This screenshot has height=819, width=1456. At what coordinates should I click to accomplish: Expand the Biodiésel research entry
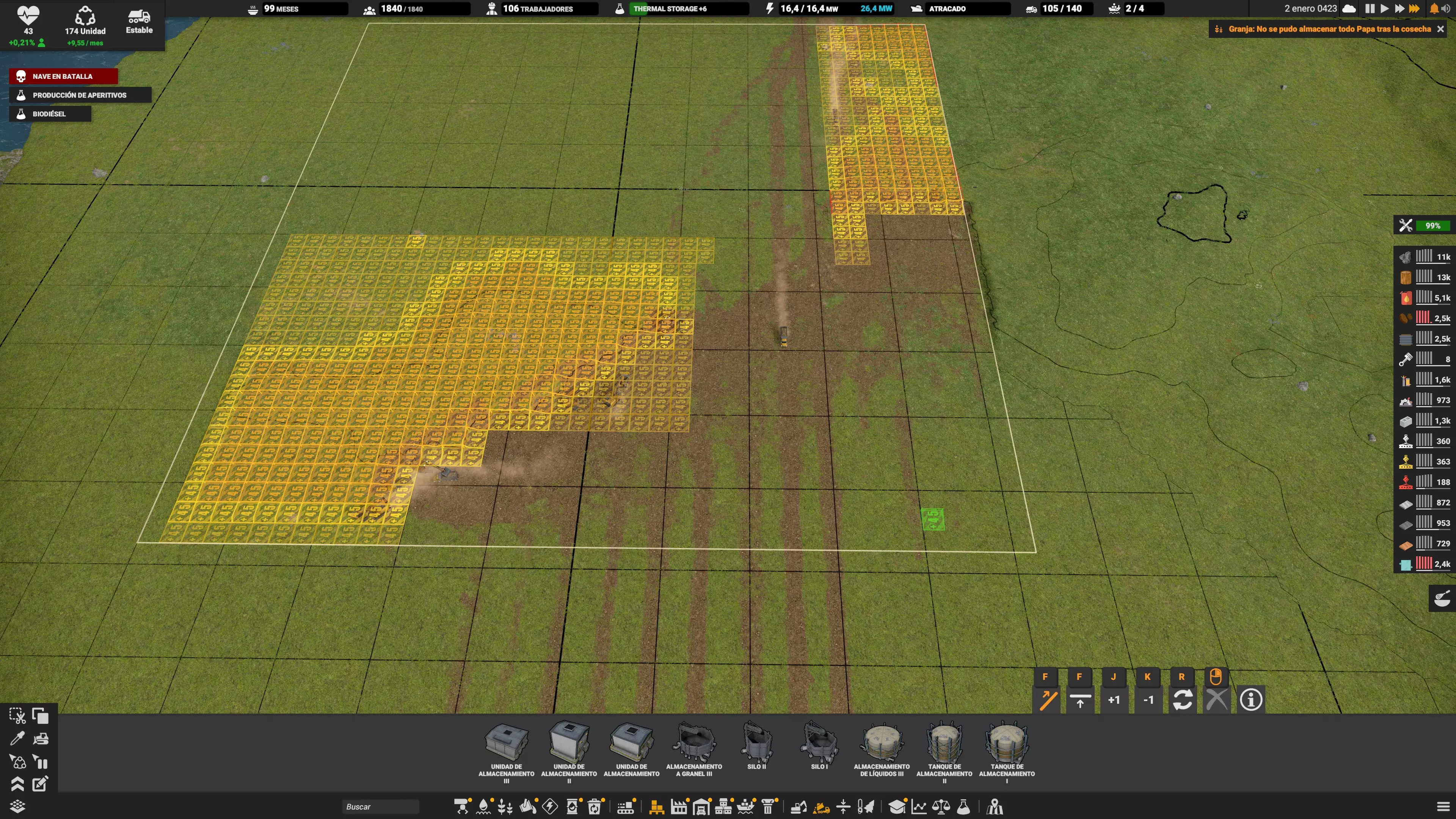click(50, 114)
